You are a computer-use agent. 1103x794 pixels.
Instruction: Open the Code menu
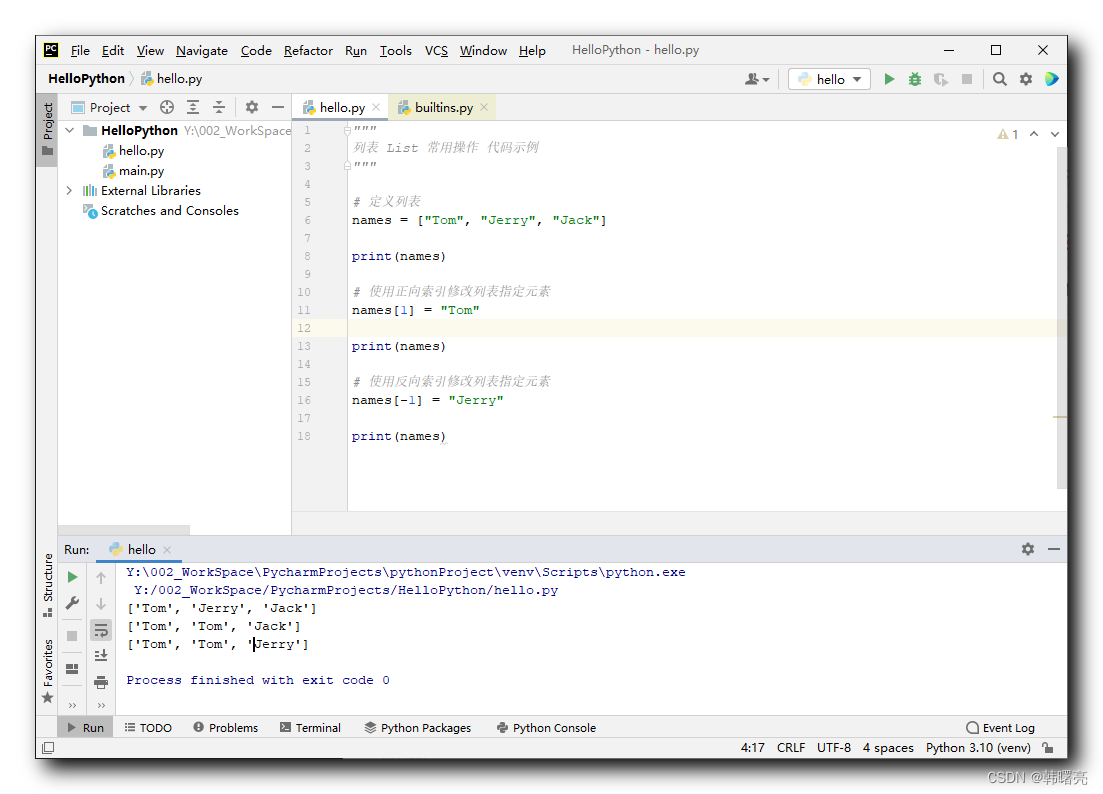click(x=256, y=50)
